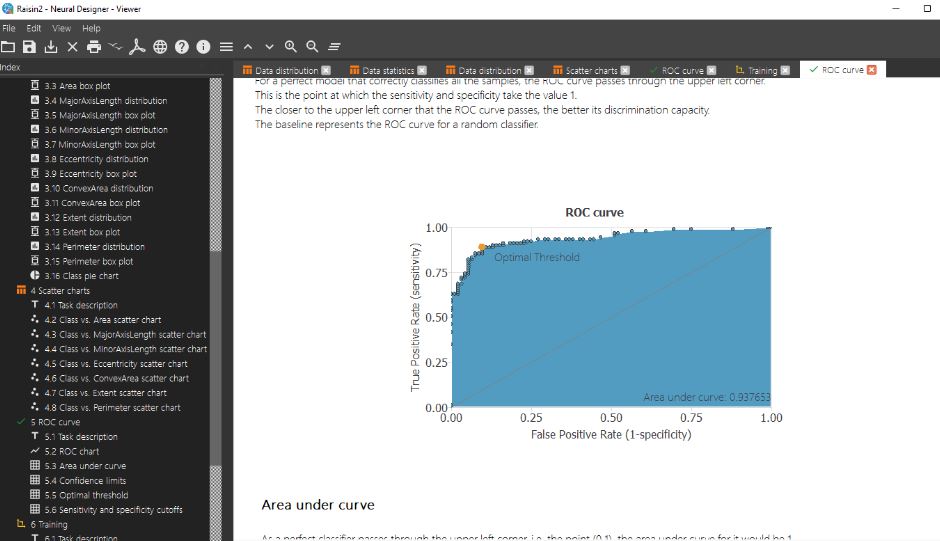Open the 5 ROC curve section
Image resolution: width=940 pixels, height=541 pixels.
coord(55,422)
